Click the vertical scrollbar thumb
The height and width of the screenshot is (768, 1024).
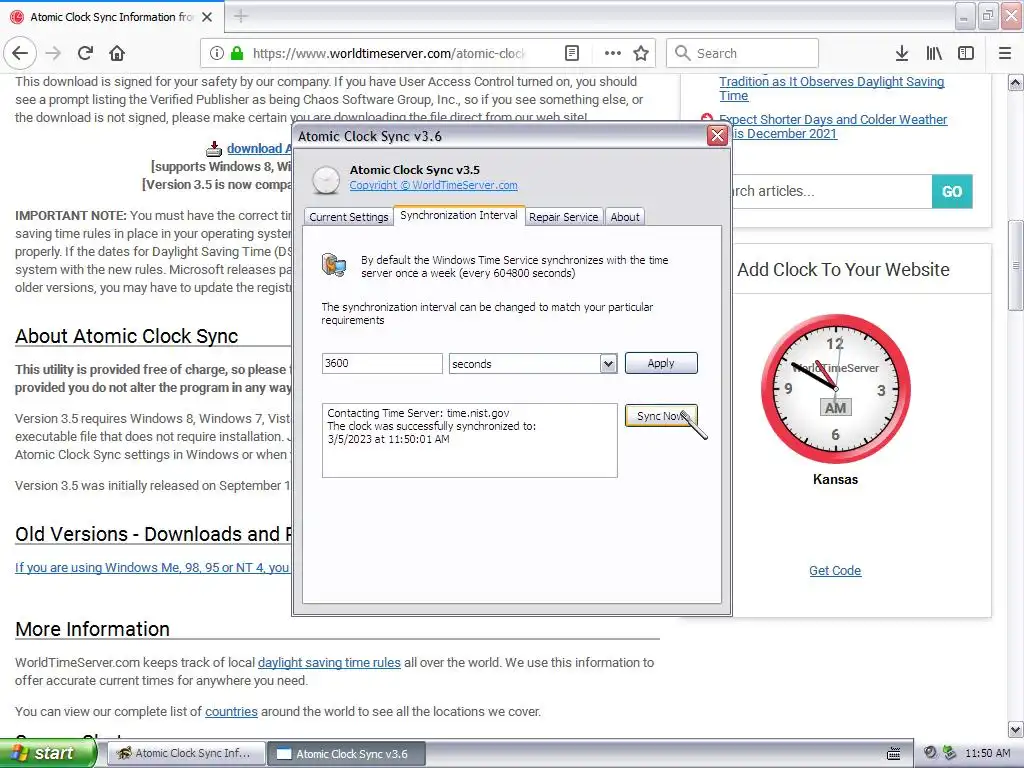tap(1015, 266)
